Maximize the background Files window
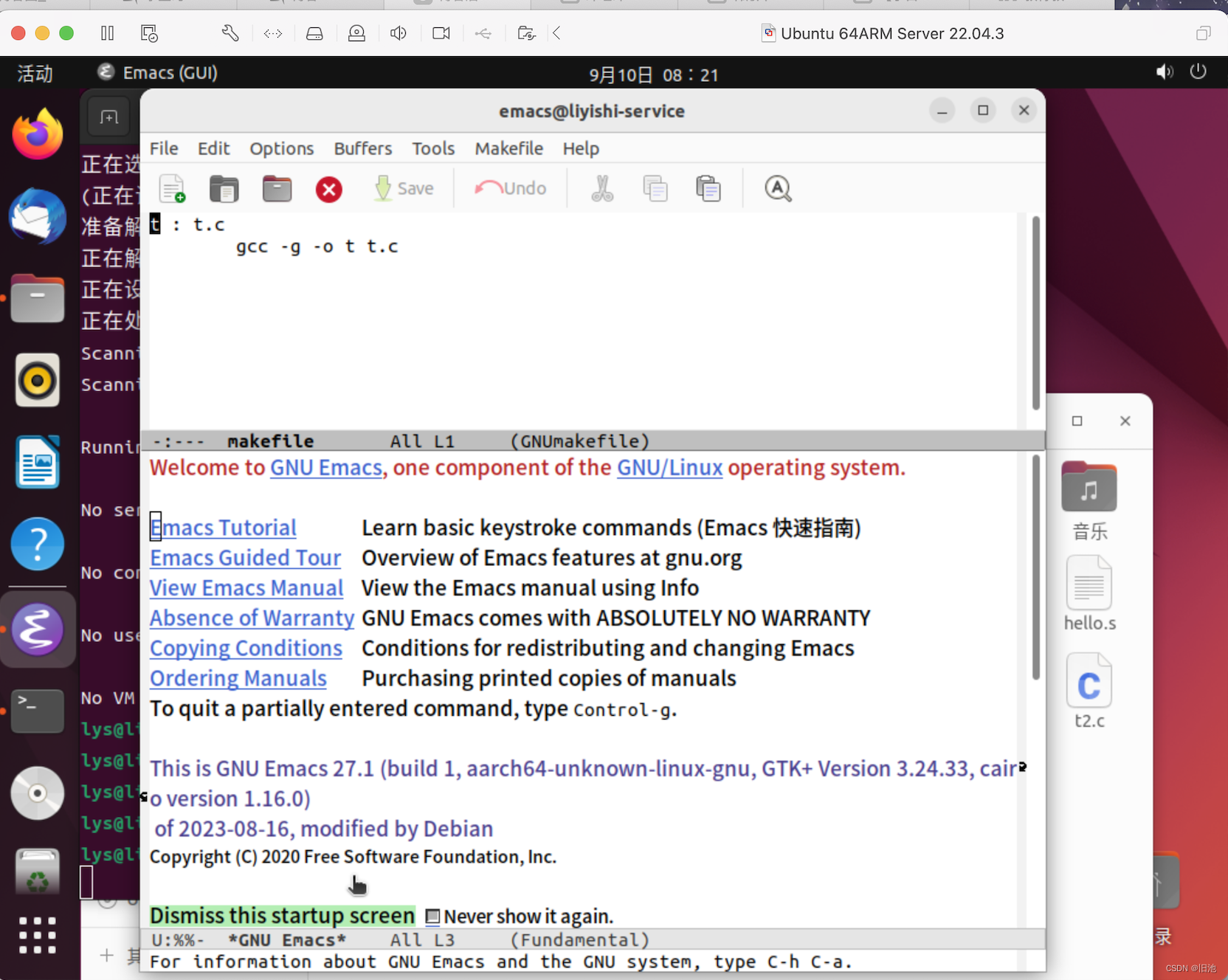Viewport: 1228px width, 980px height. click(1077, 421)
